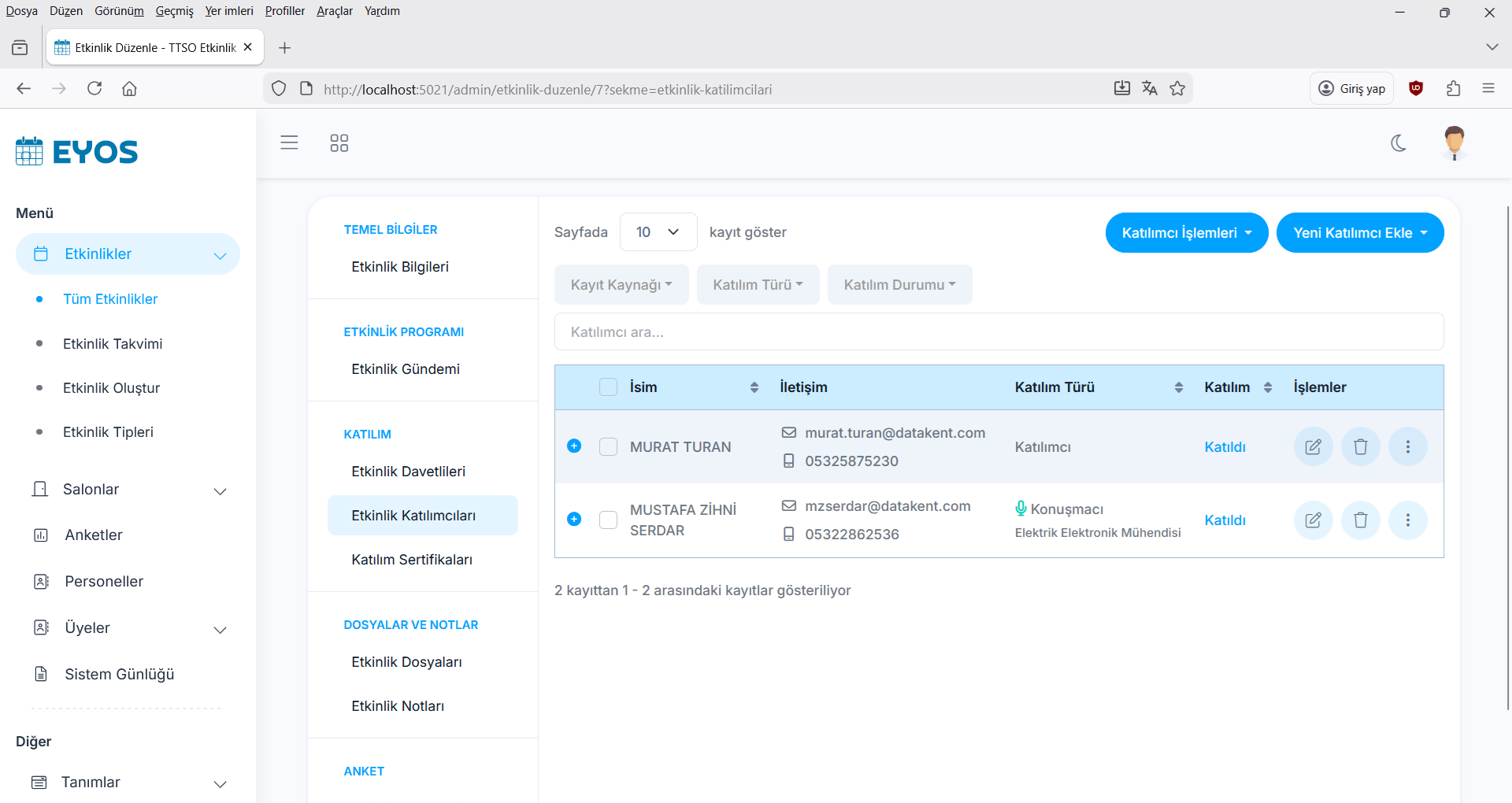Image resolution: width=1512 pixels, height=803 pixels.
Task: Check the select-all checkbox in table header
Action: tap(608, 387)
